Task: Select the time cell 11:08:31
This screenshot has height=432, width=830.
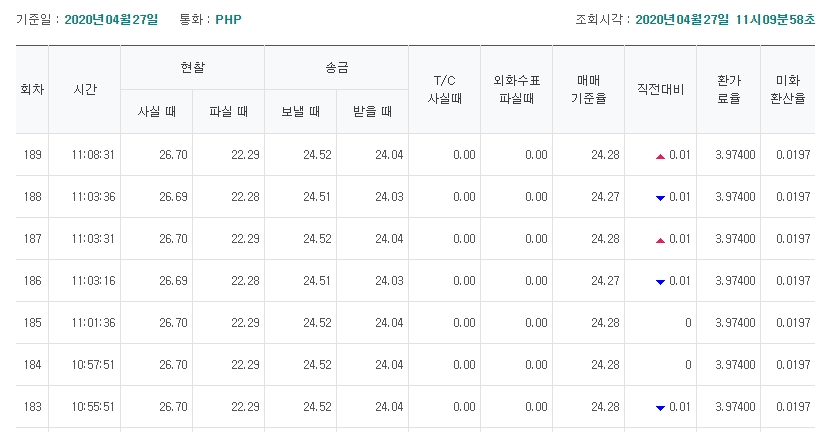Action: pyautogui.click(x=93, y=155)
